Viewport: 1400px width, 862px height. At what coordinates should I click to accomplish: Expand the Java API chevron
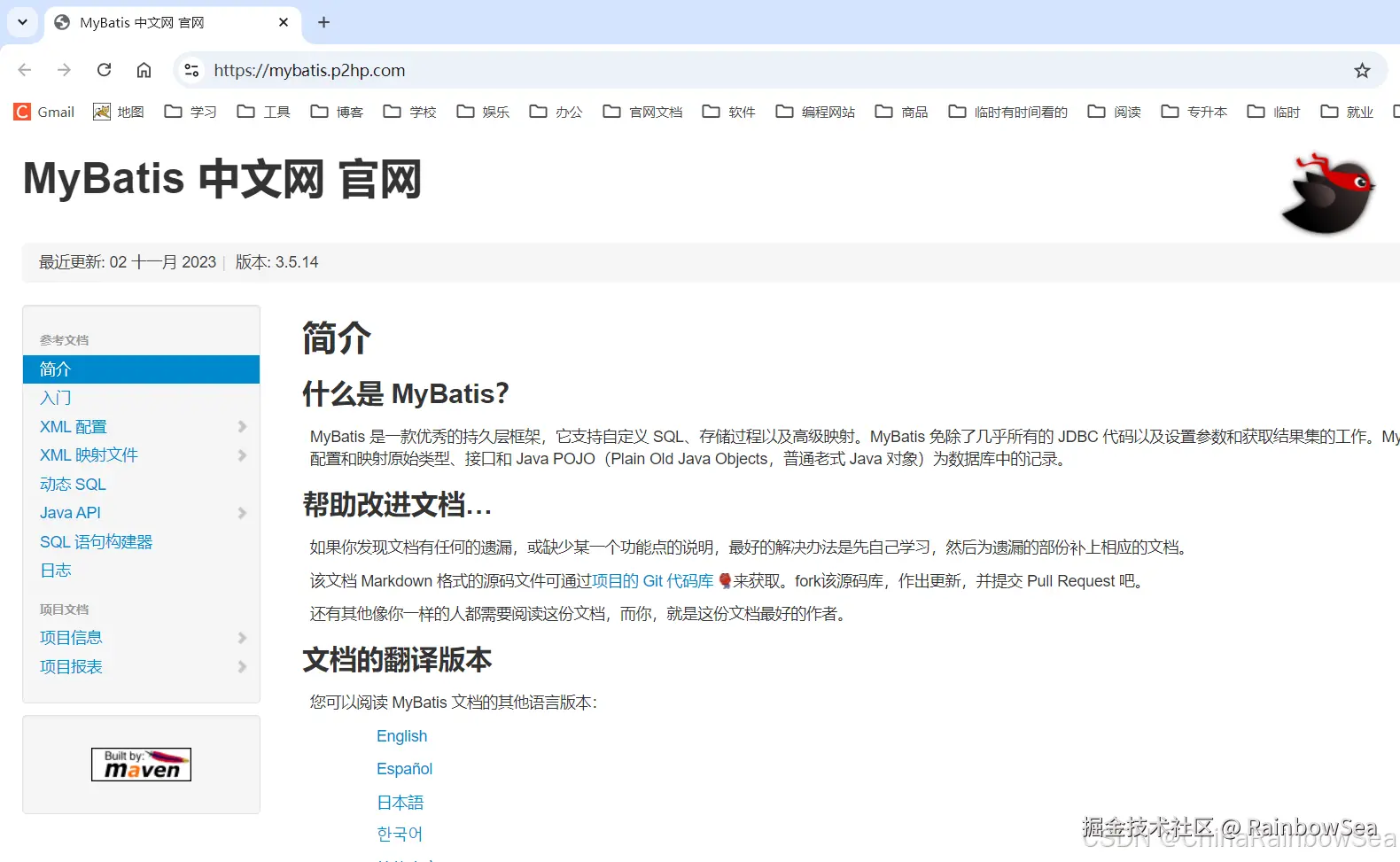point(242,513)
